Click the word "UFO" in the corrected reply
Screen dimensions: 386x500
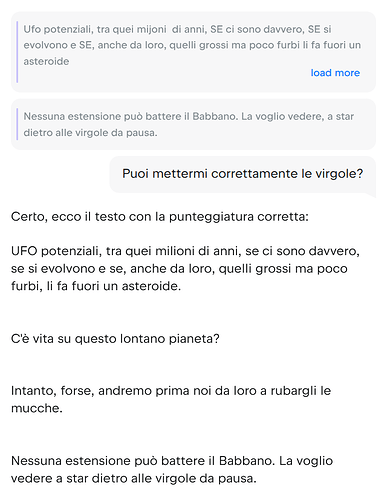click(x=24, y=251)
